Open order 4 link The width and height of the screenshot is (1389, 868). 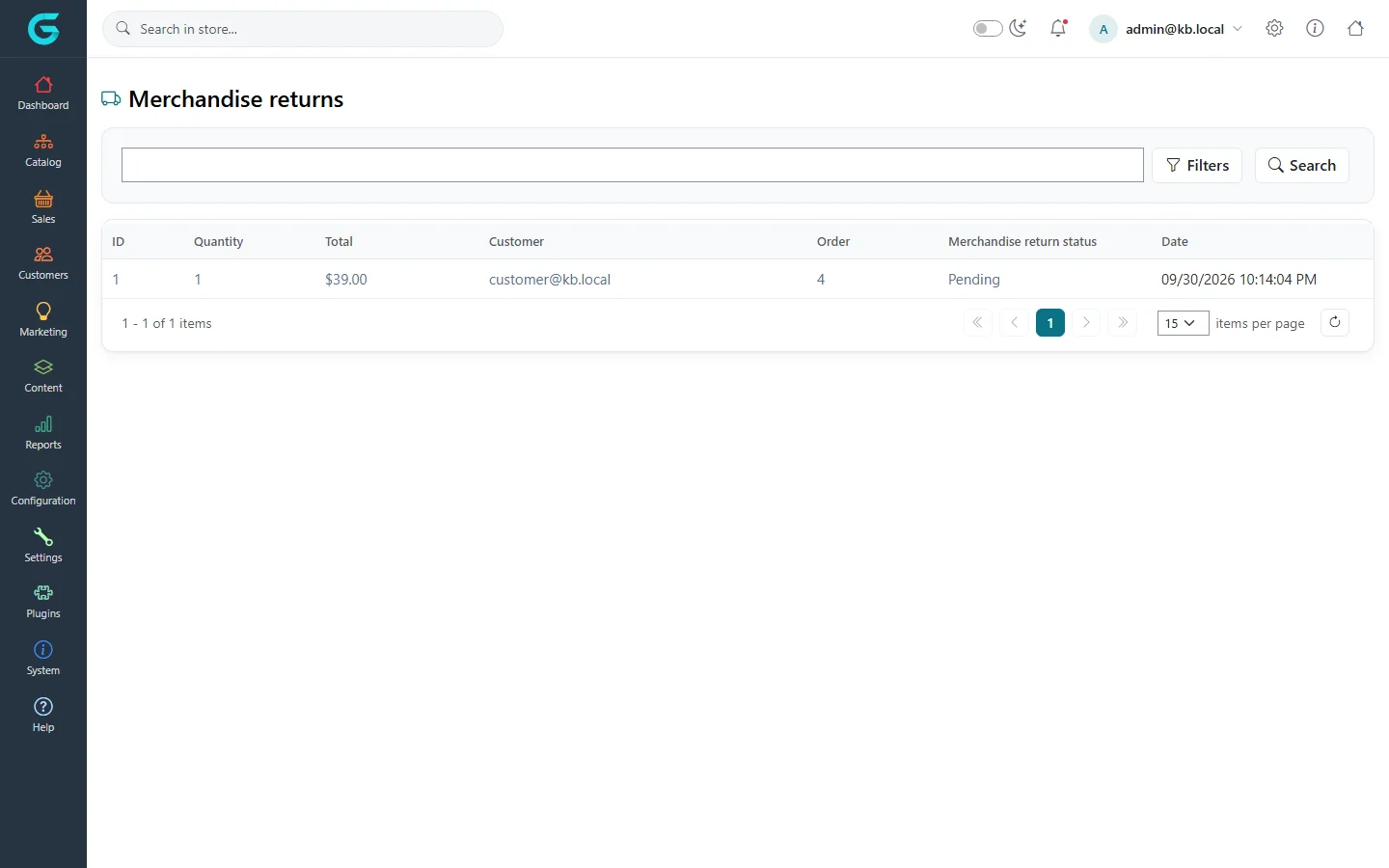point(821,279)
